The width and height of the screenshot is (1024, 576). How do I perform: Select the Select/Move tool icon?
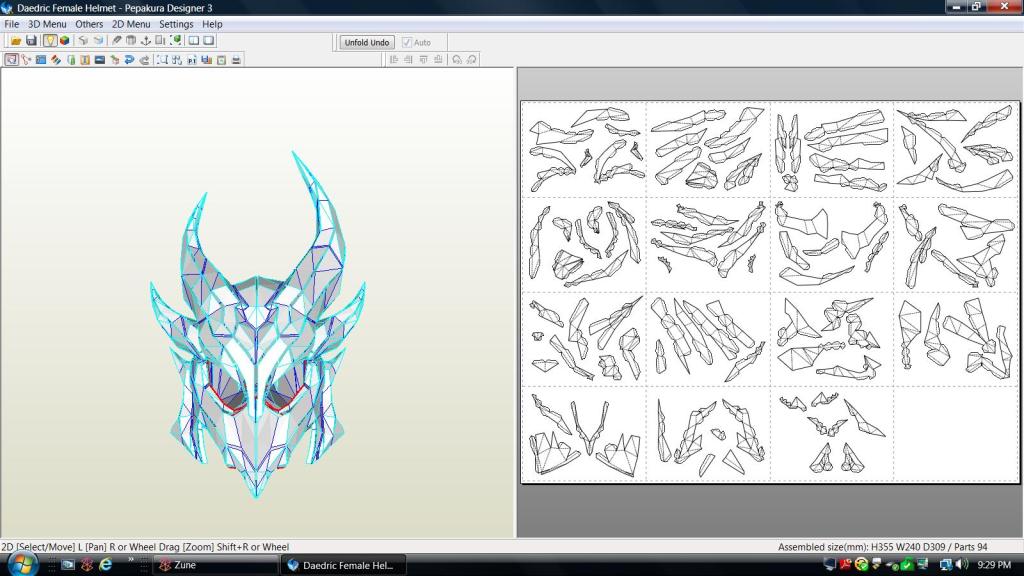coord(11,60)
